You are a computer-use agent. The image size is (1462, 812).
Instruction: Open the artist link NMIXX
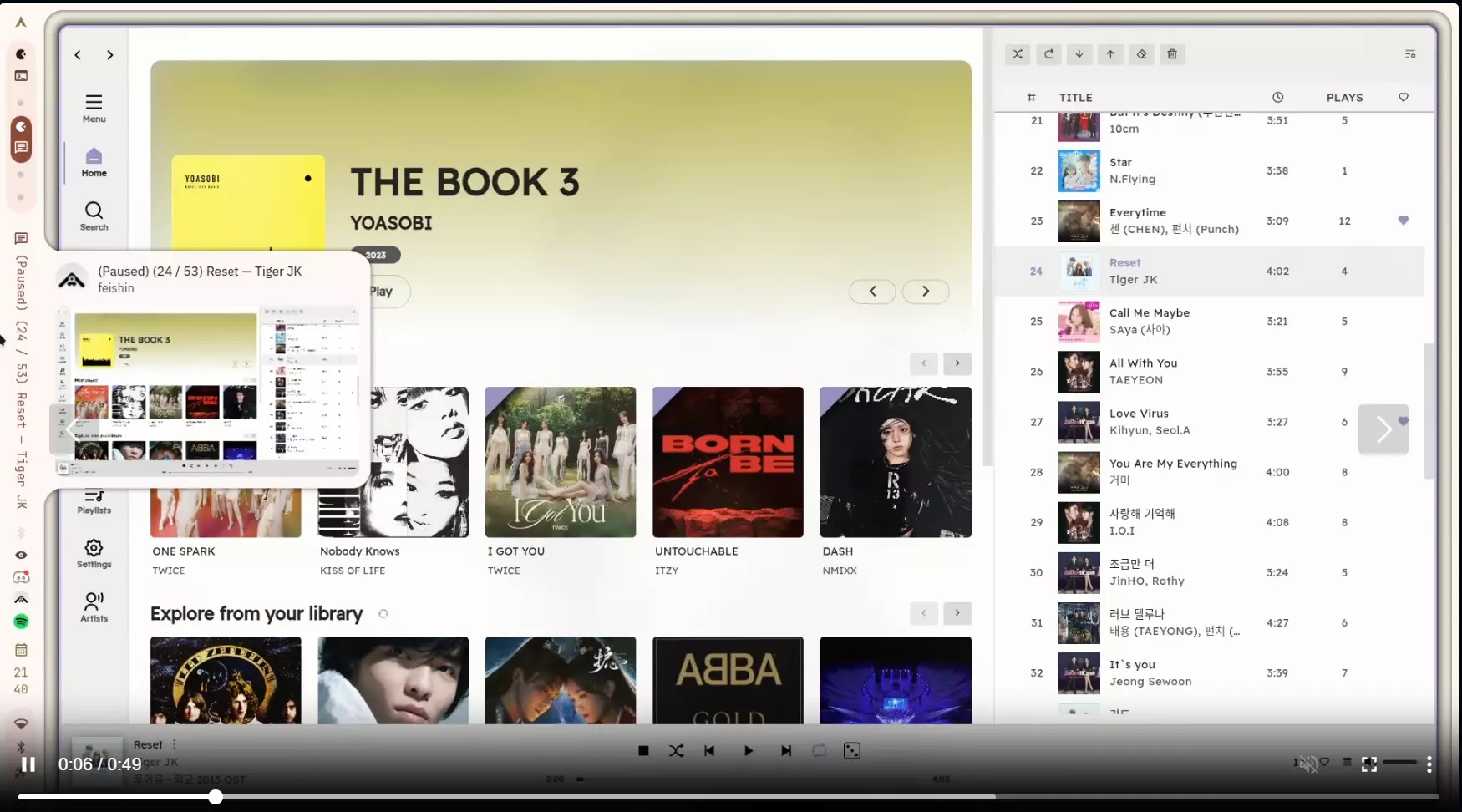coord(840,571)
